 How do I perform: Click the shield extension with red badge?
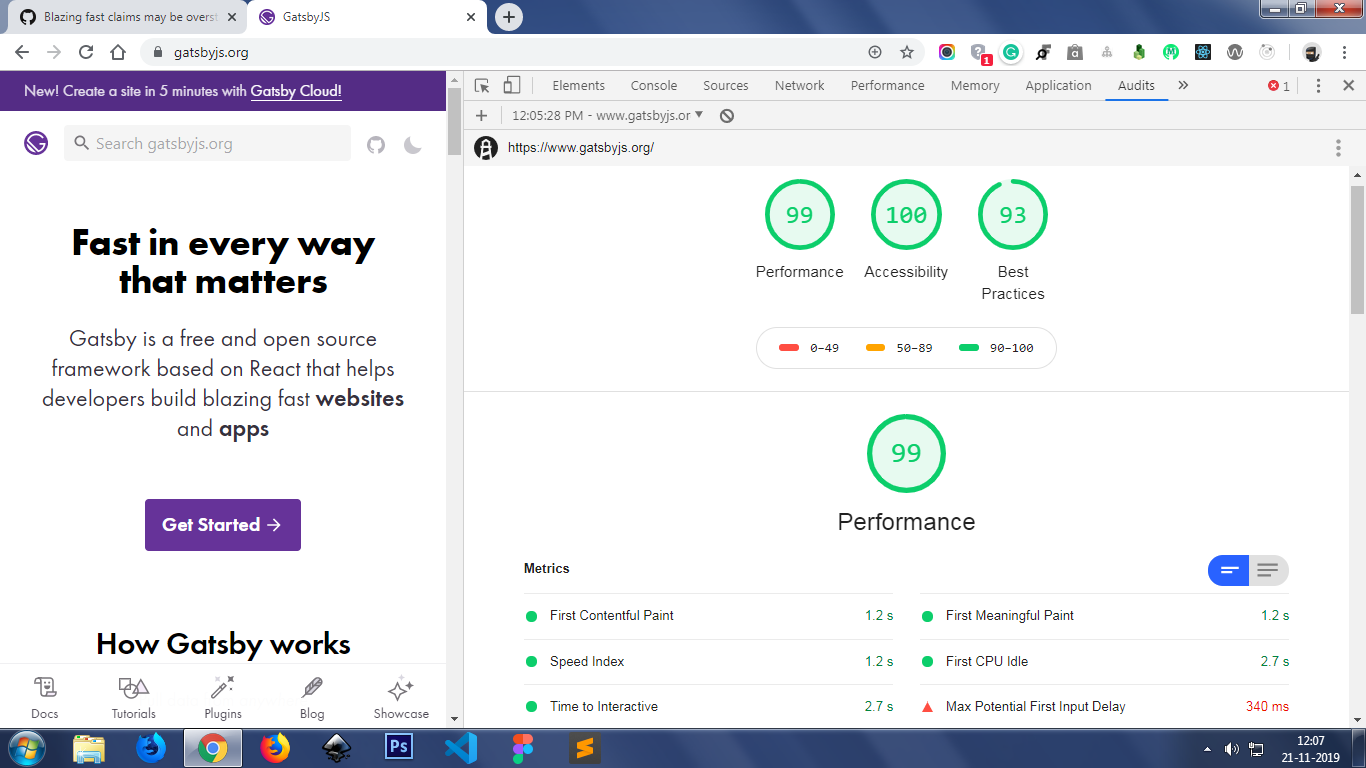click(980, 54)
